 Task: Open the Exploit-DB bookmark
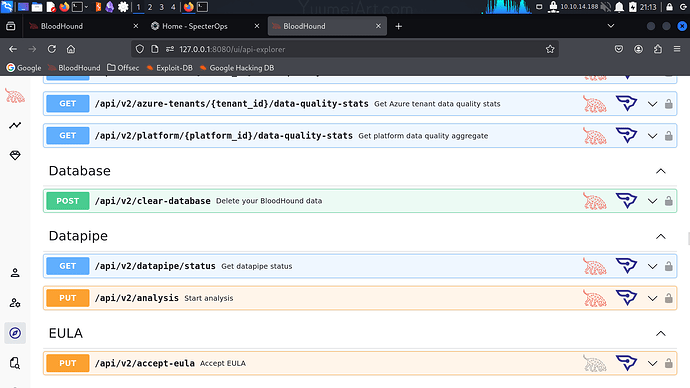point(169,68)
